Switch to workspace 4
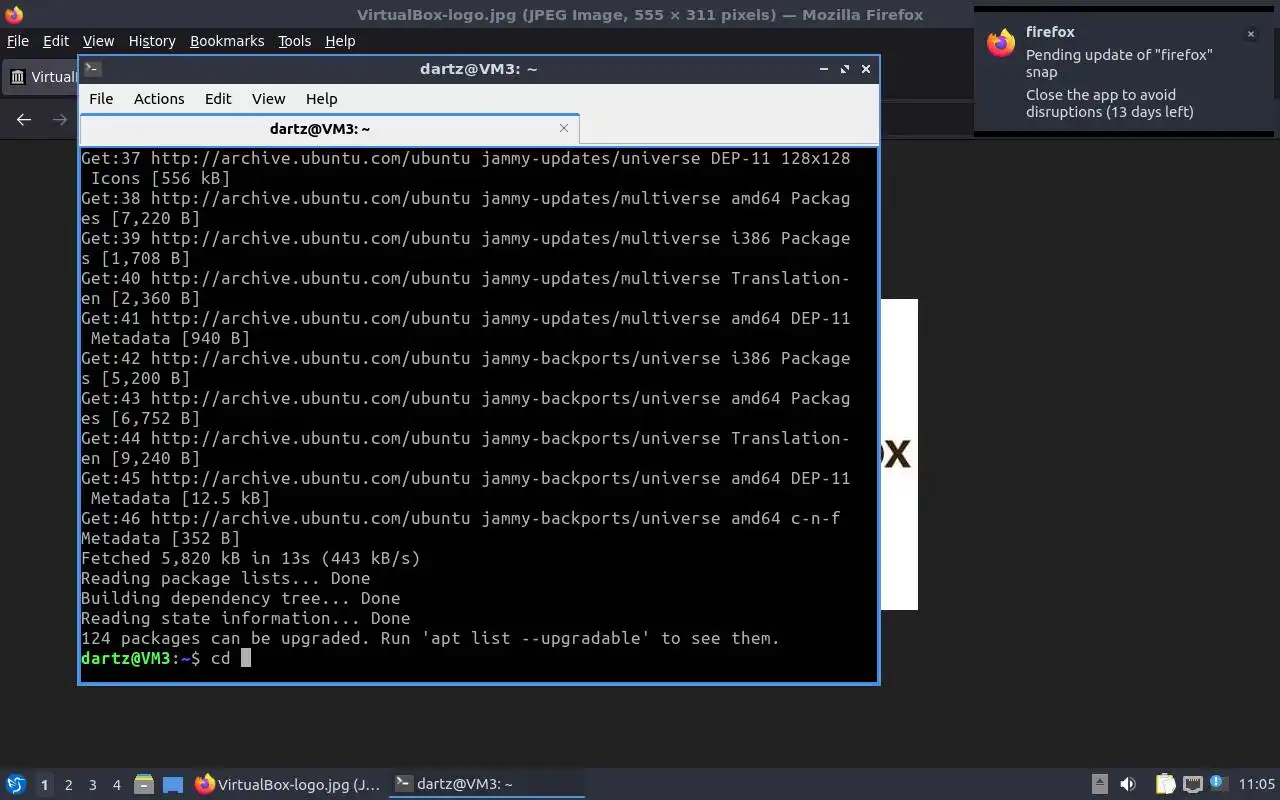This screenshot has height=800, width=1280. click(x=117, y=785)
